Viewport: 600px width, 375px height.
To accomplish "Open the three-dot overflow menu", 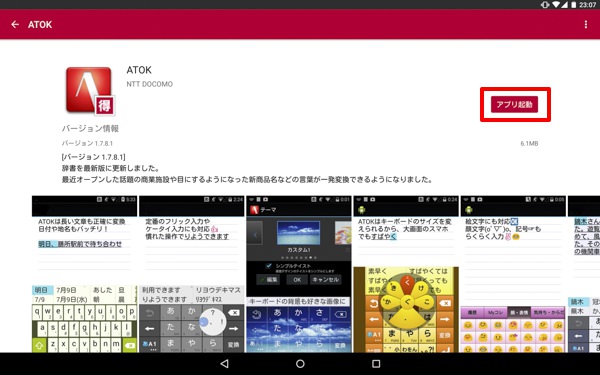I will pyautogui.click(x=585, y=24).
